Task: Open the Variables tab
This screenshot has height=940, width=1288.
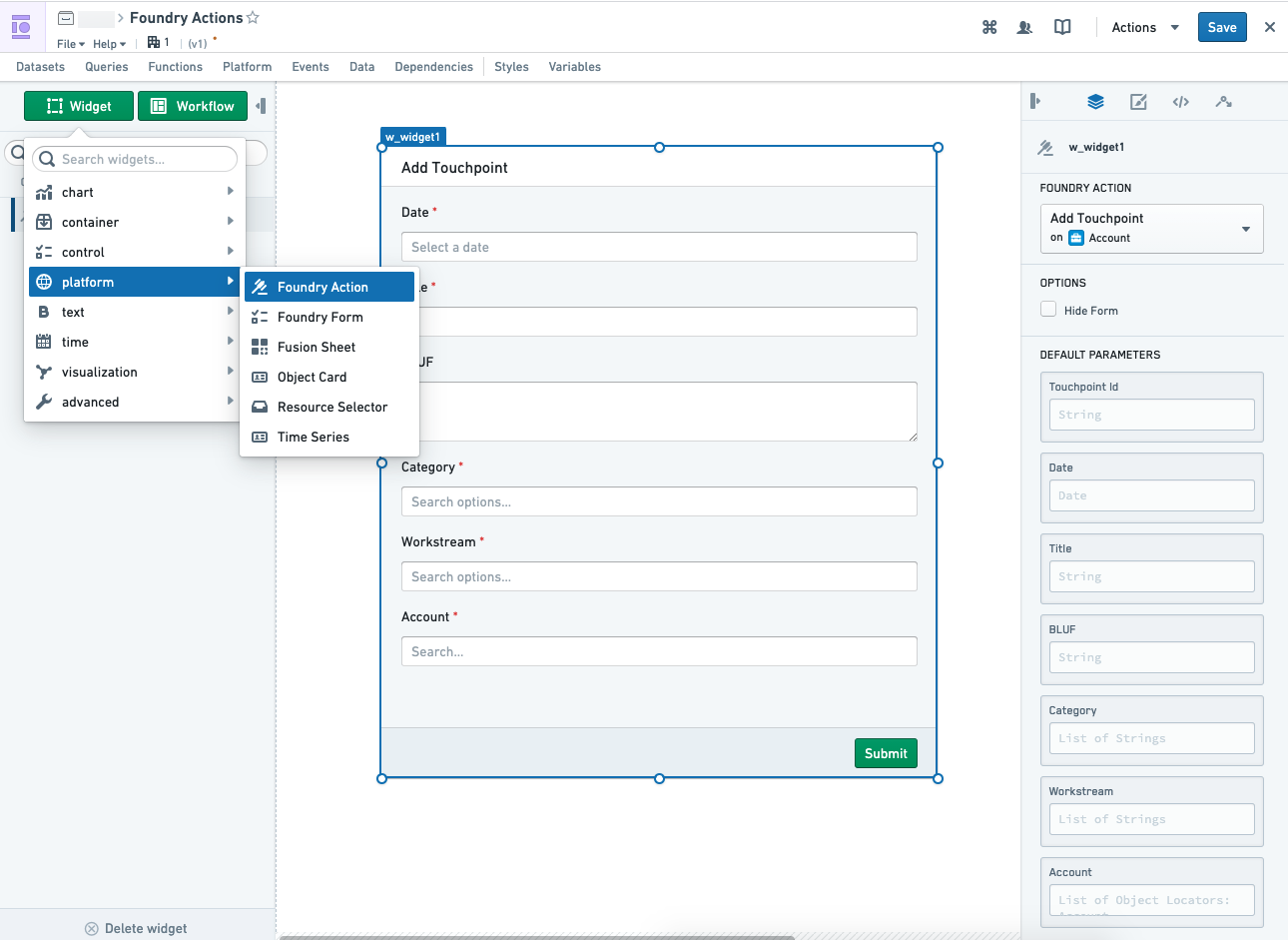Action: pyautogui.click(x=575, y=67)
